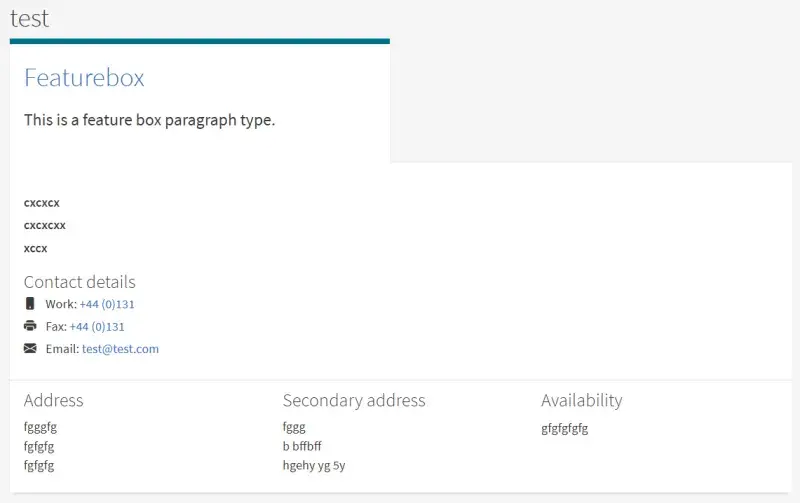This screenshot has width=800, height=503.
Task: Click the Secondary address heading
Action: [354, 400]
